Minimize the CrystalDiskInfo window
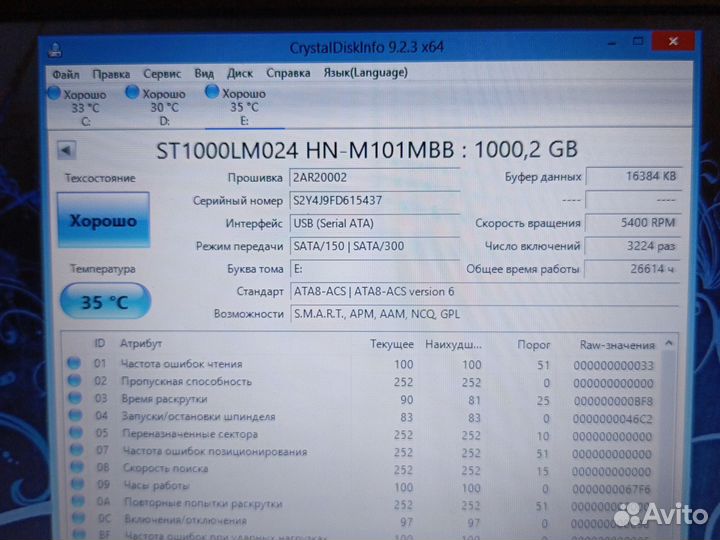The image size is (720, 540). pyautogui.click(x=612, y=43)
